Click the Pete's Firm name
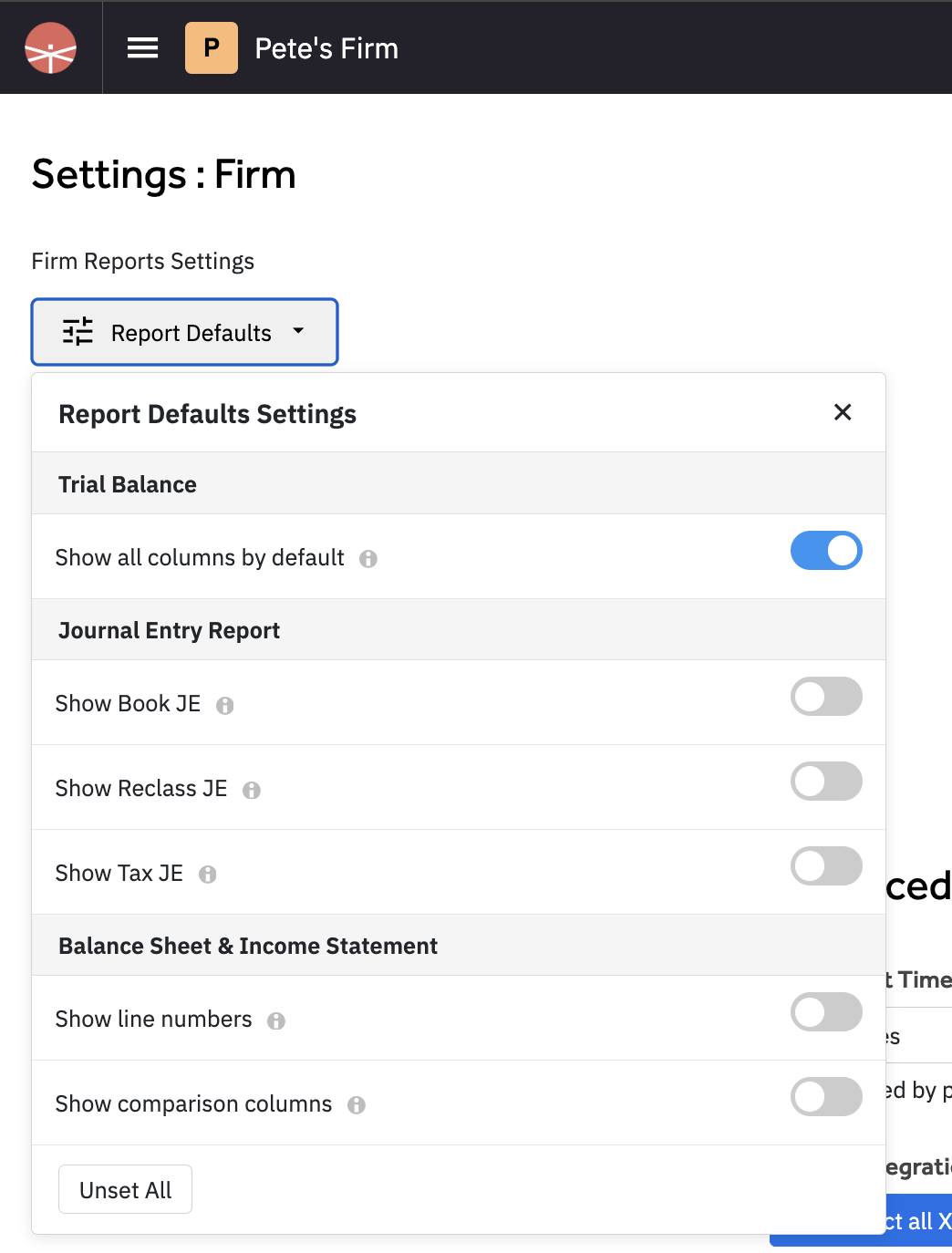Image resolution: width=952 pixels, height=1253 pixels. (x=326, y=48)
